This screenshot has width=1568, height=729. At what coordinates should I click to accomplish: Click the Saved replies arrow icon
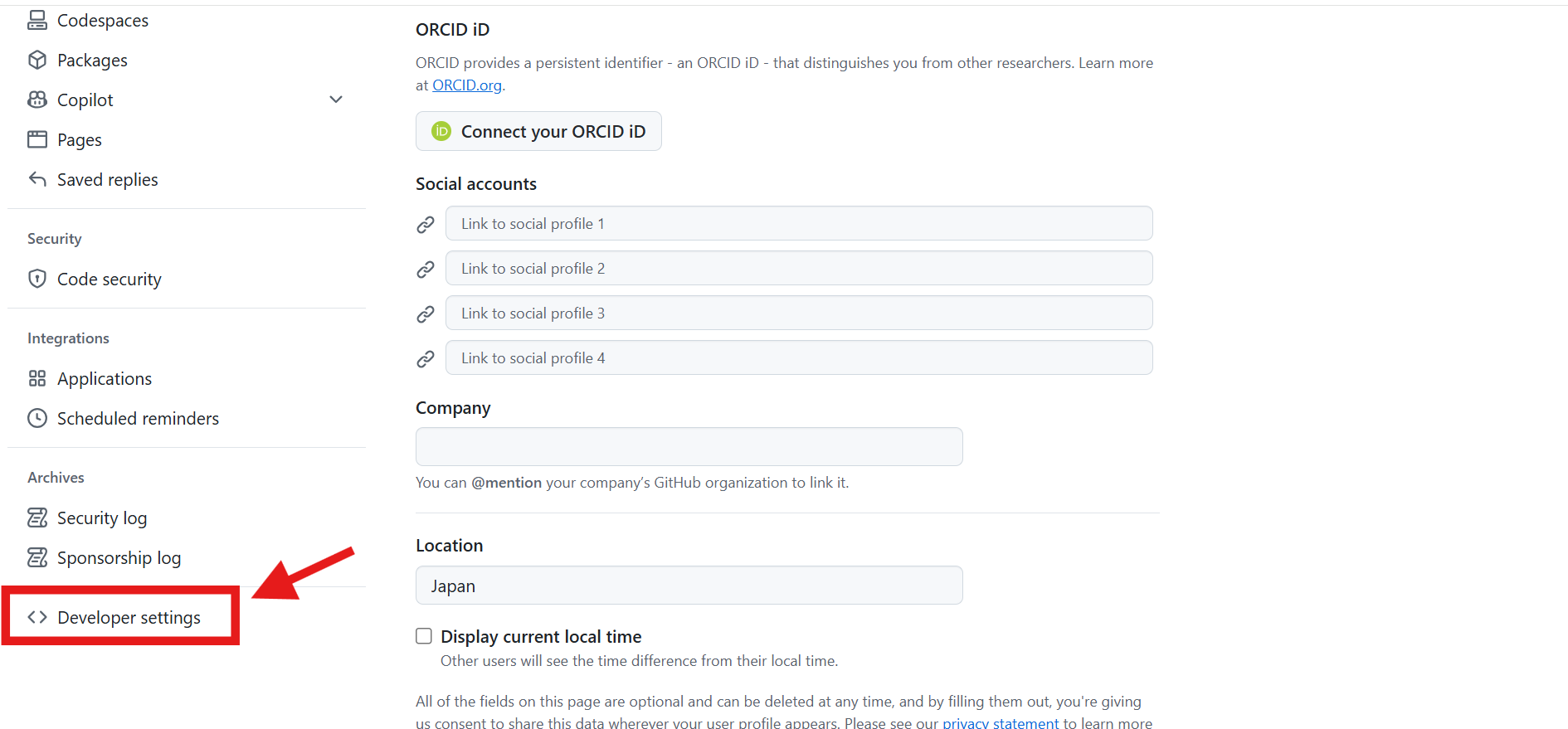coord(37,179)
